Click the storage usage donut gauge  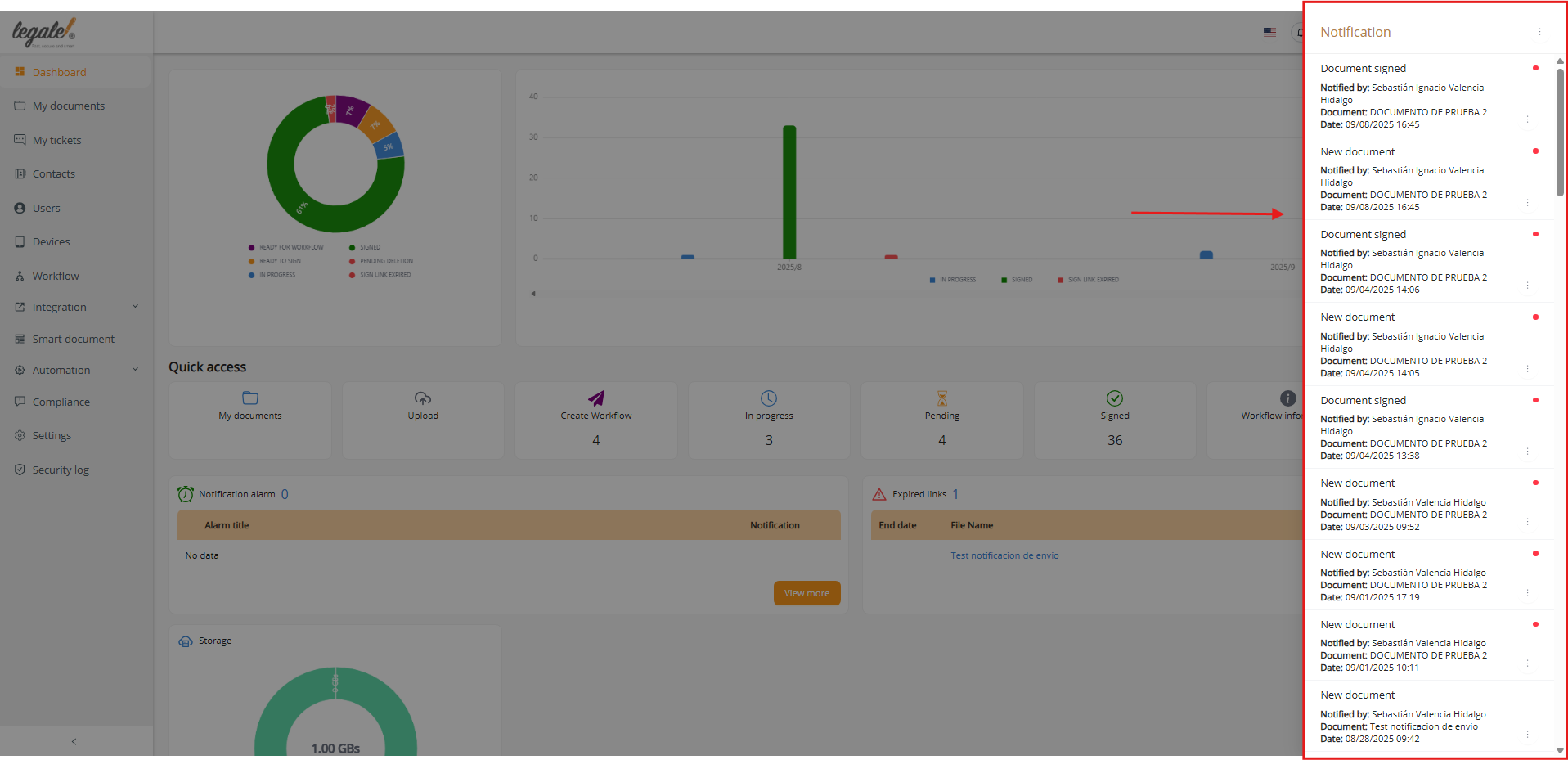335,712
